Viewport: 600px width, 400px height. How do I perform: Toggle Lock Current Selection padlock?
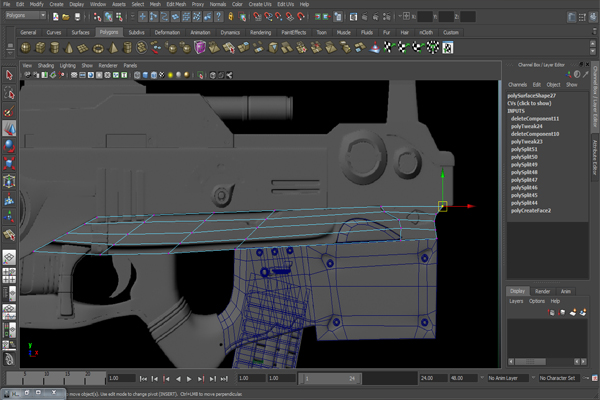pyautogui.click(x=231, y=16)
